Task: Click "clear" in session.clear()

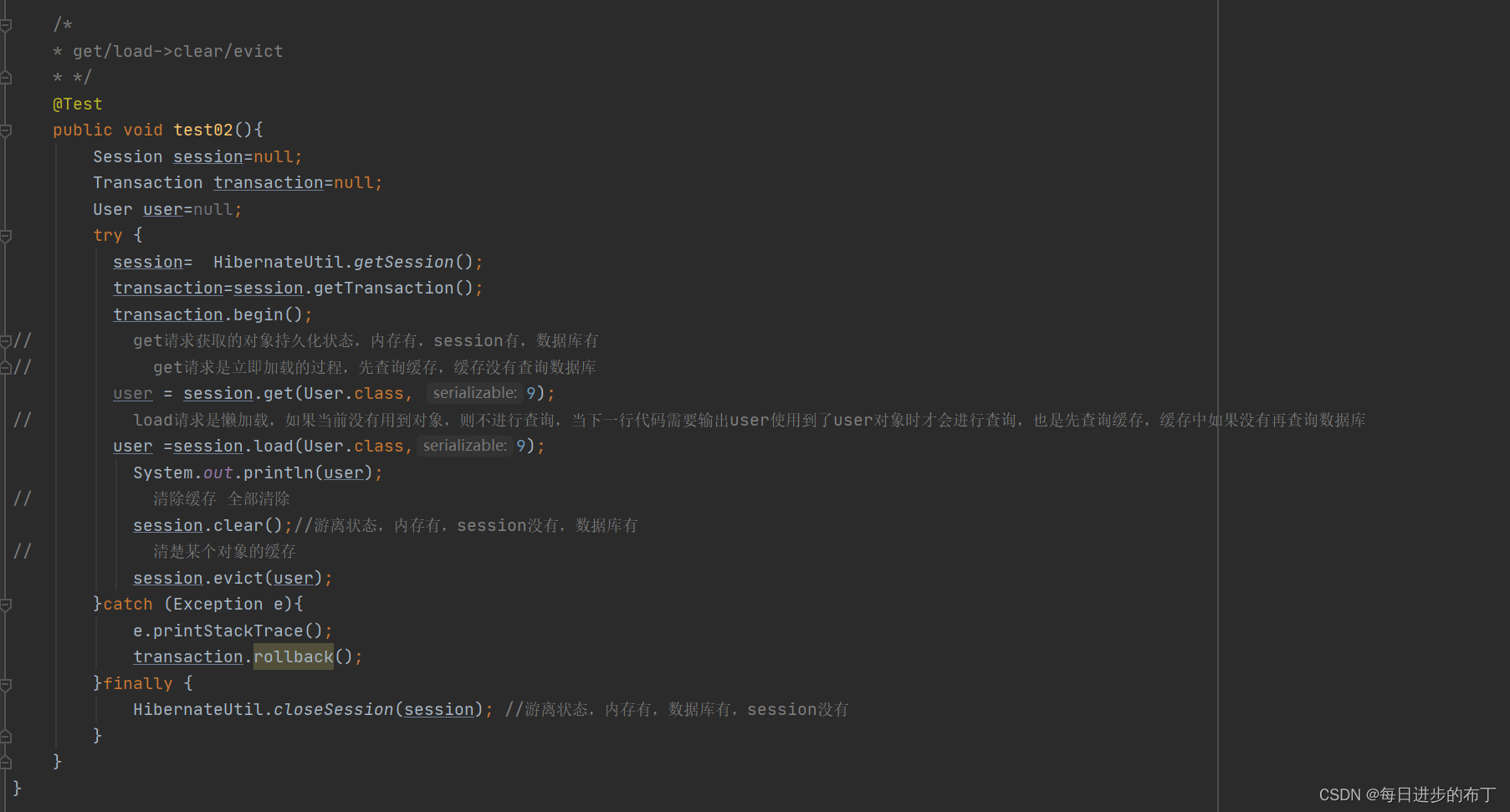Action: [238, 525]
